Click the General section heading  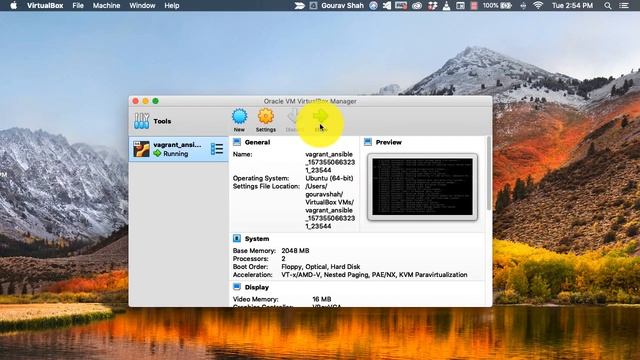(257, 142)
